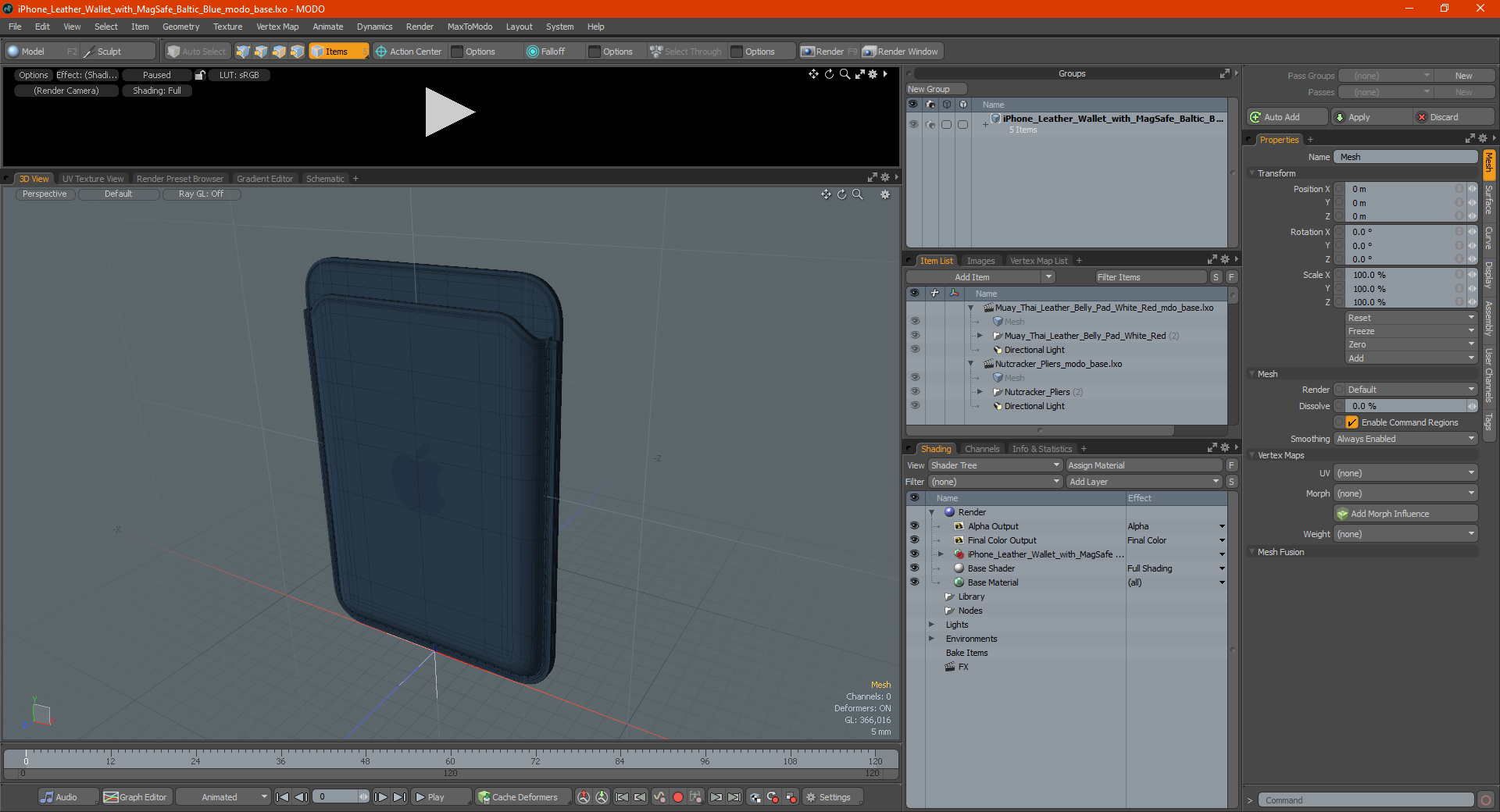The image size is (1500, 812).
Task: Click Assign Material button
Action: point(1144,465)
